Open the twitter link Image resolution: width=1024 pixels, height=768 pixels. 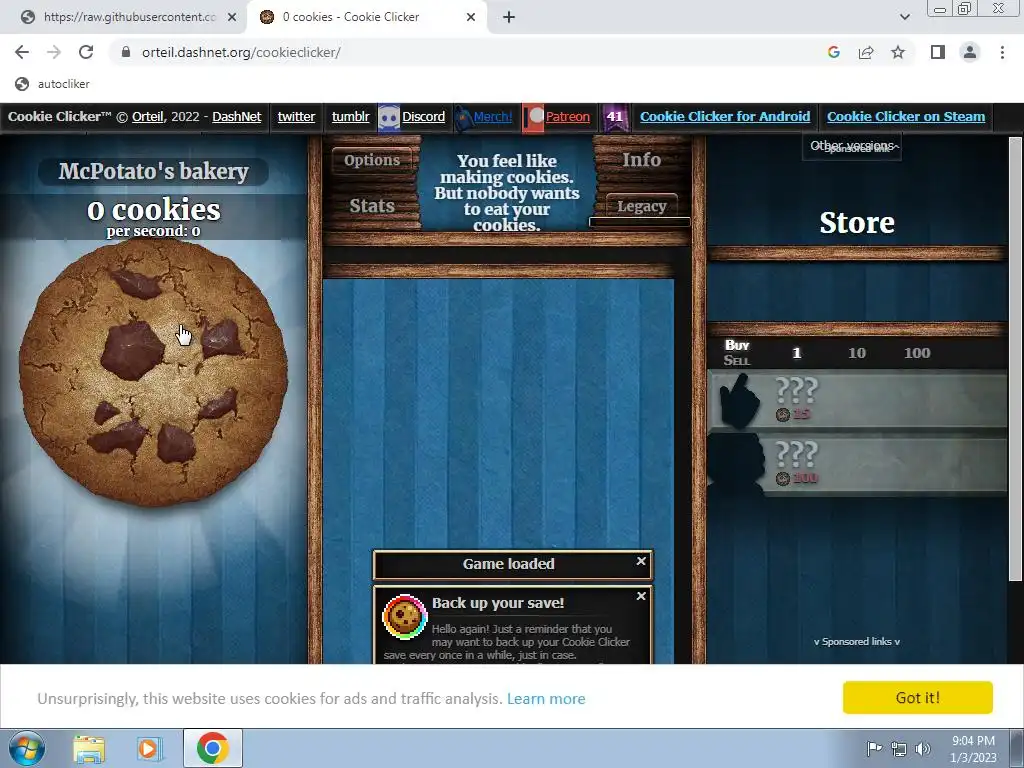(x=296, y=117)
